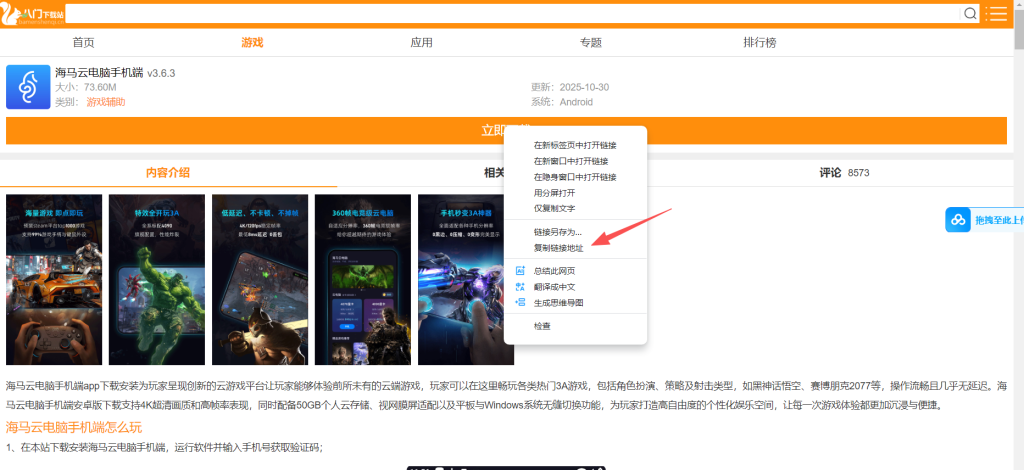This screenshot has height=470, width=1024.
Task: Click the app title 海马云电脑手机端 text
Action: coord(99,72)
